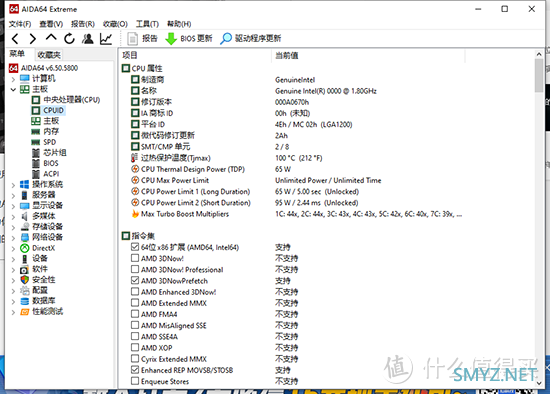
Task: Click the scrollbar down arrow
Action: [x=539, y=383]
